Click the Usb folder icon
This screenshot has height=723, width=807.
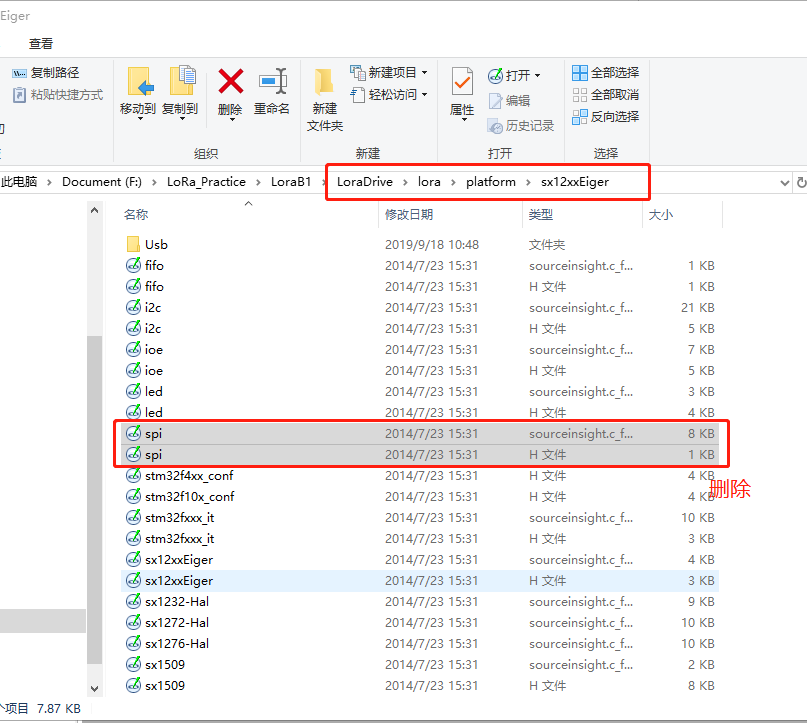[133, 244]
